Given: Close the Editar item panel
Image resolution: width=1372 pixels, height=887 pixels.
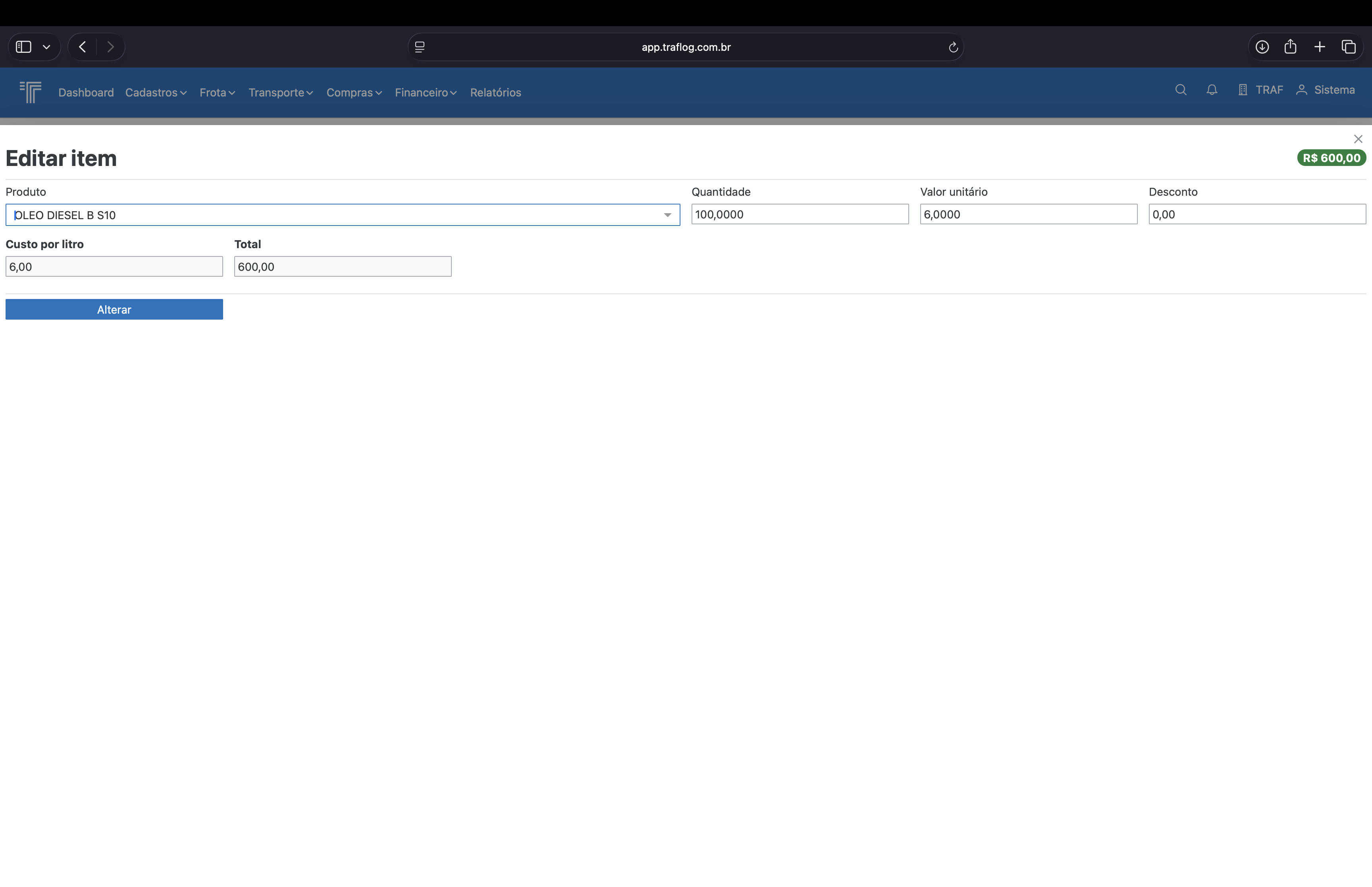Looking at the screenshot, I should pos(1358,139).
